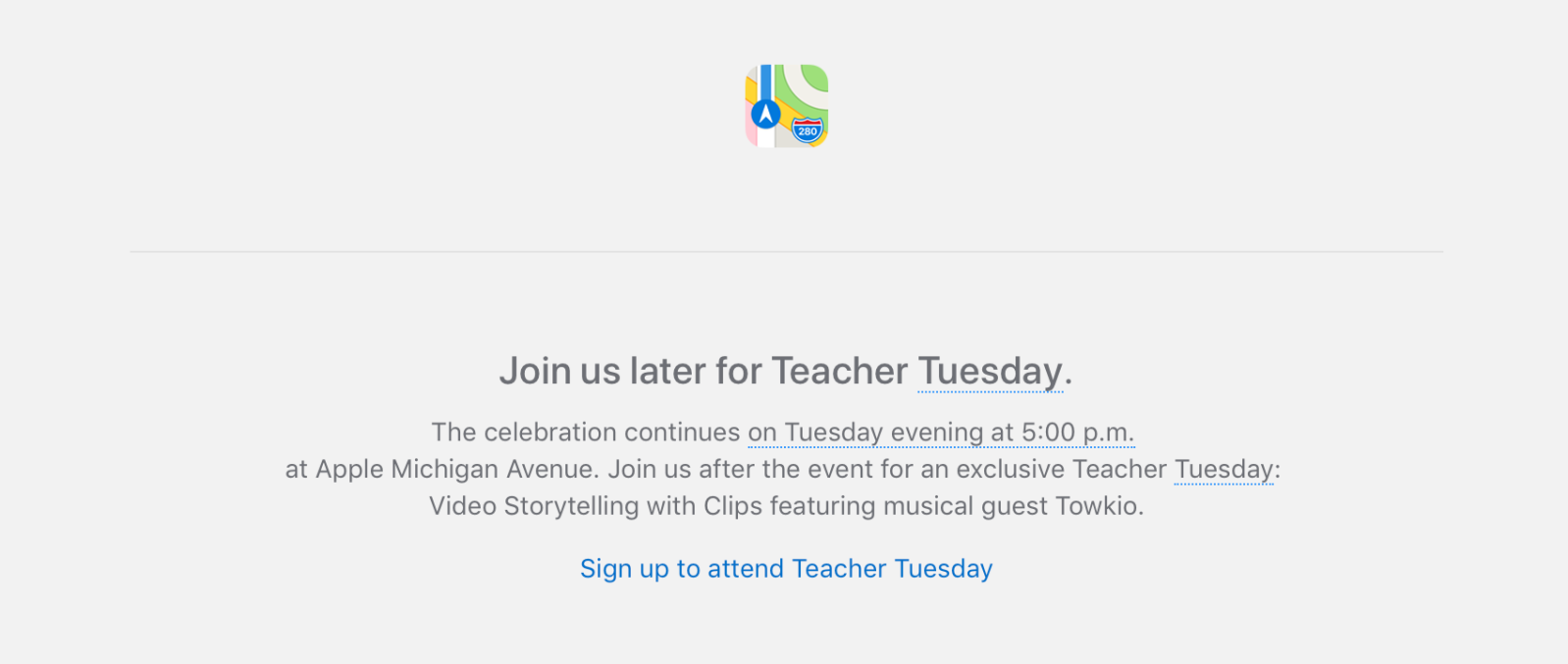Click the horizontal divider line below the icon
The width and height of the screenshot is (1568, 664).
click(786, 252)
